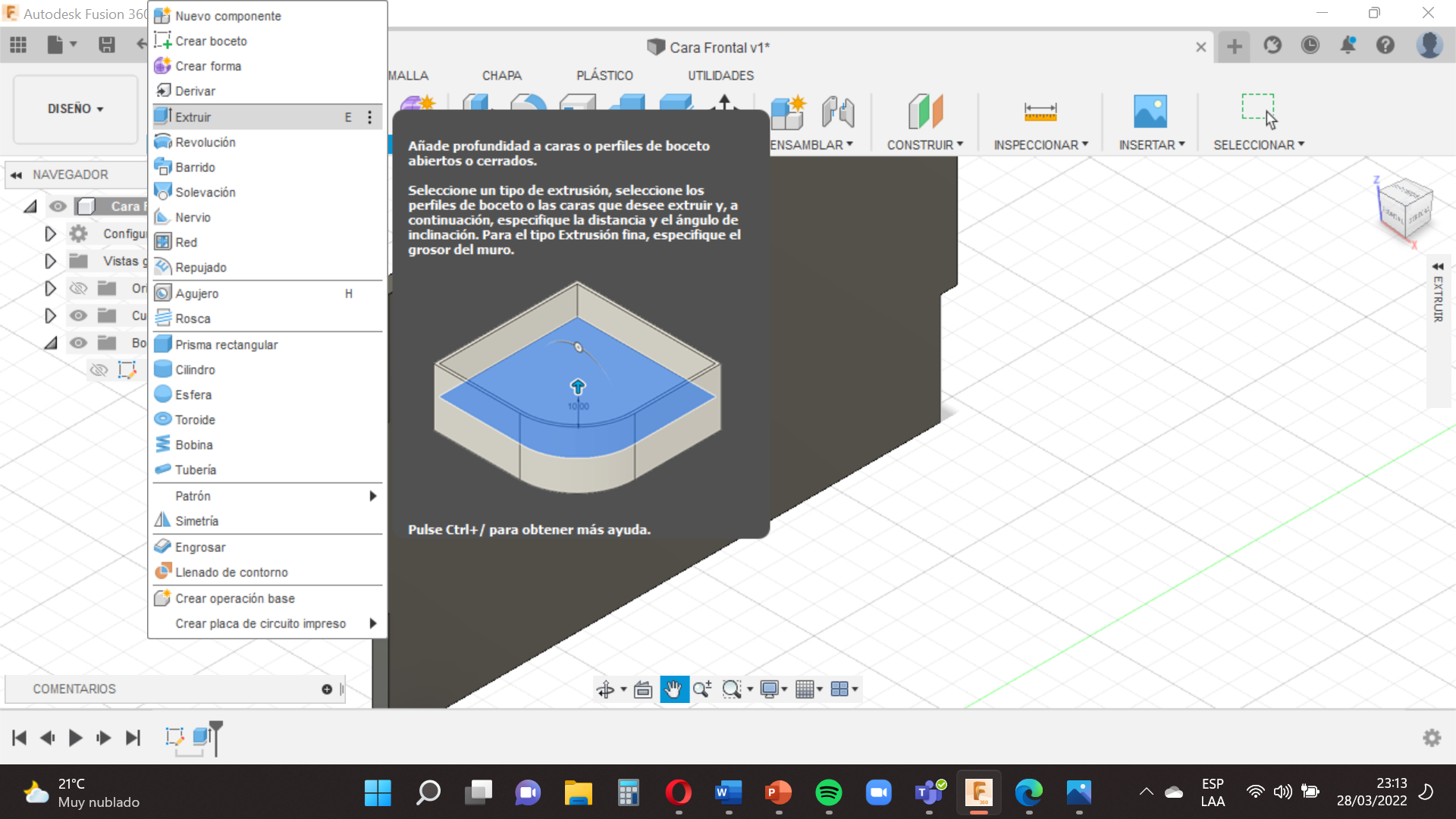Click the Joint tool icon
This screenshot has height=819, width=1456.
(838, 112)
